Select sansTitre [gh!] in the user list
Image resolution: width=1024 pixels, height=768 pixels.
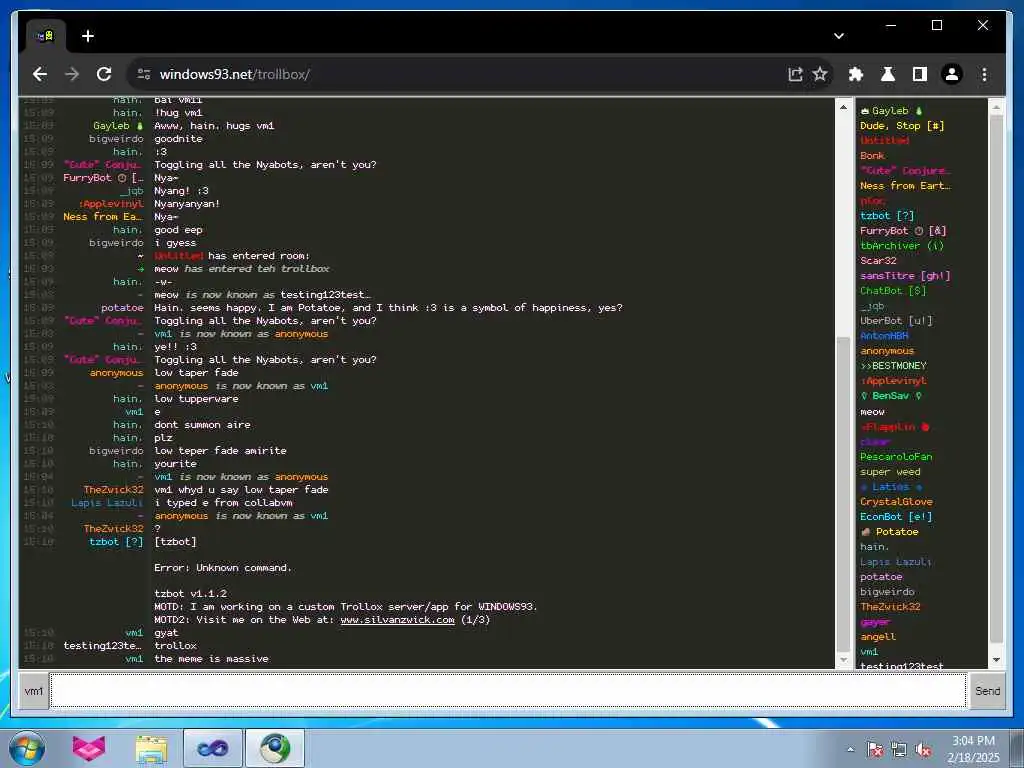point(905,276)
